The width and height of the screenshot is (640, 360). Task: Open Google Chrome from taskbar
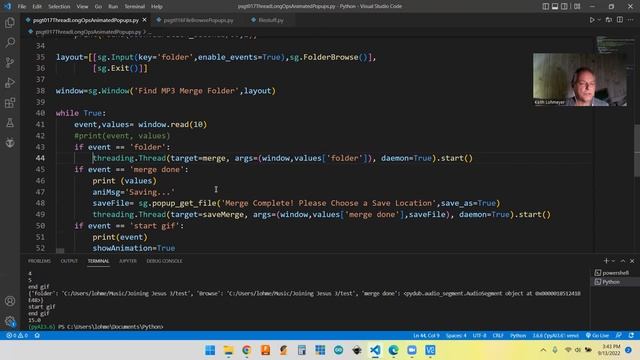click(x=247, y=350)
